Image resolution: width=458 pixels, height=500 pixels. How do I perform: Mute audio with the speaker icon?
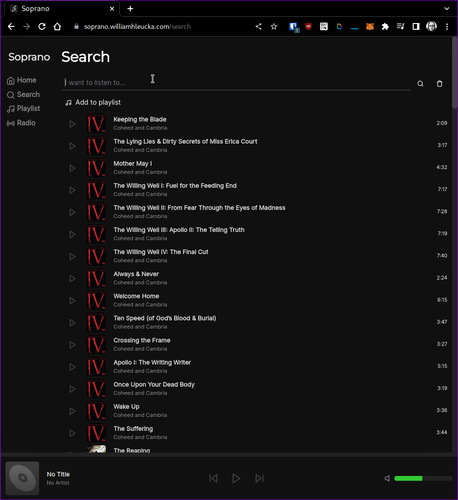pos(387,478)
